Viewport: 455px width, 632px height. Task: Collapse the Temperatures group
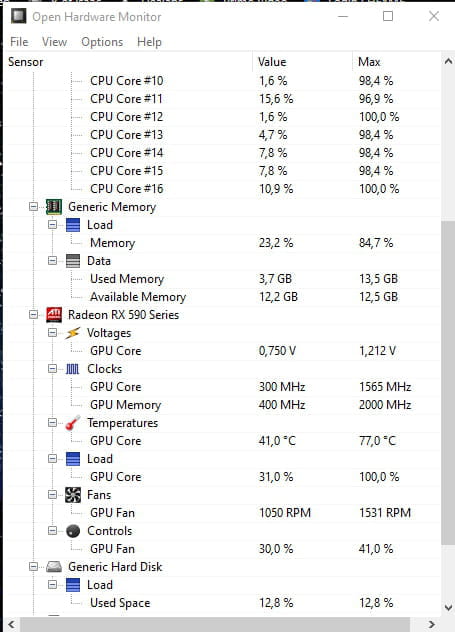pos(52,422)
